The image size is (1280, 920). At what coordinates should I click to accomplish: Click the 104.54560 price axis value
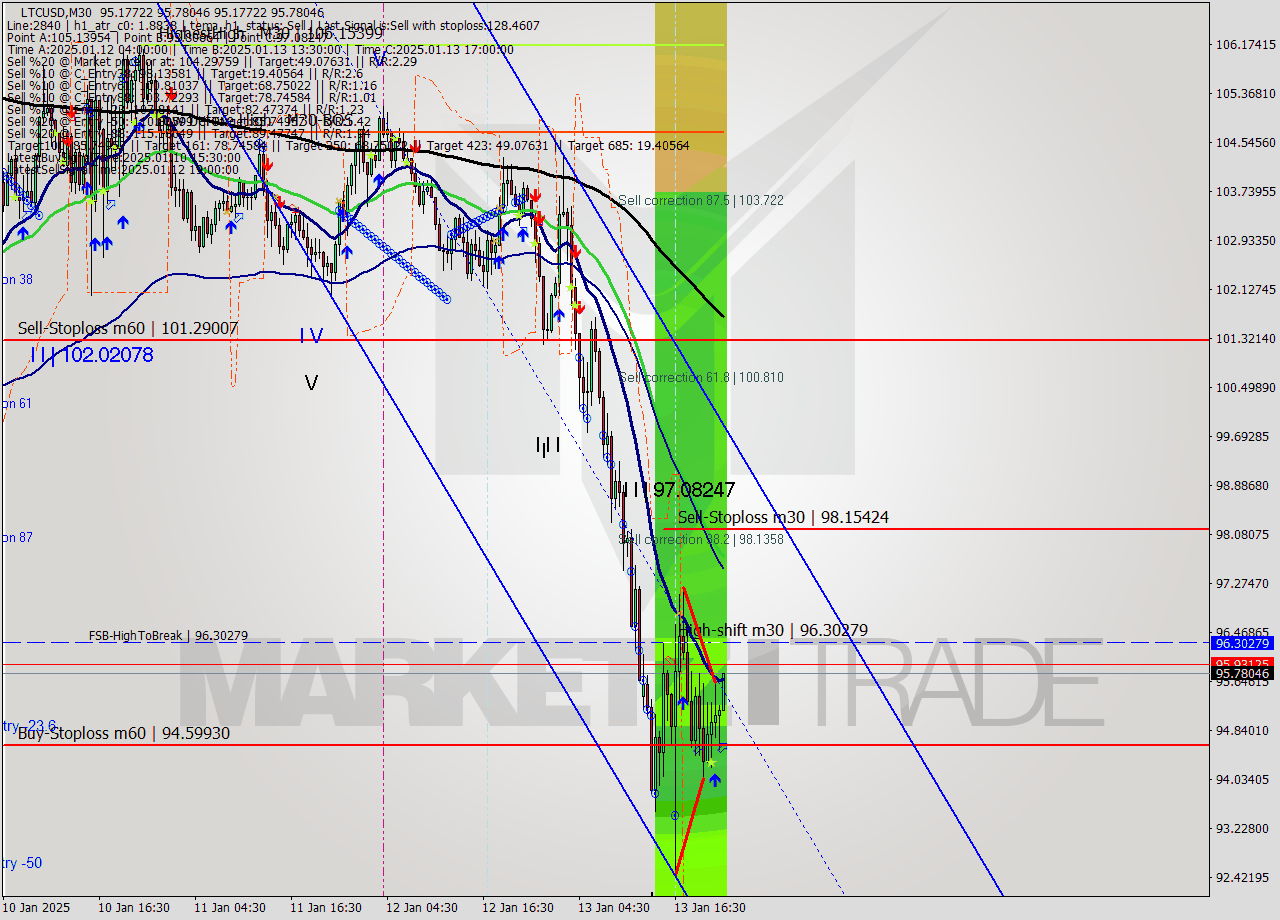point(1245,142)
